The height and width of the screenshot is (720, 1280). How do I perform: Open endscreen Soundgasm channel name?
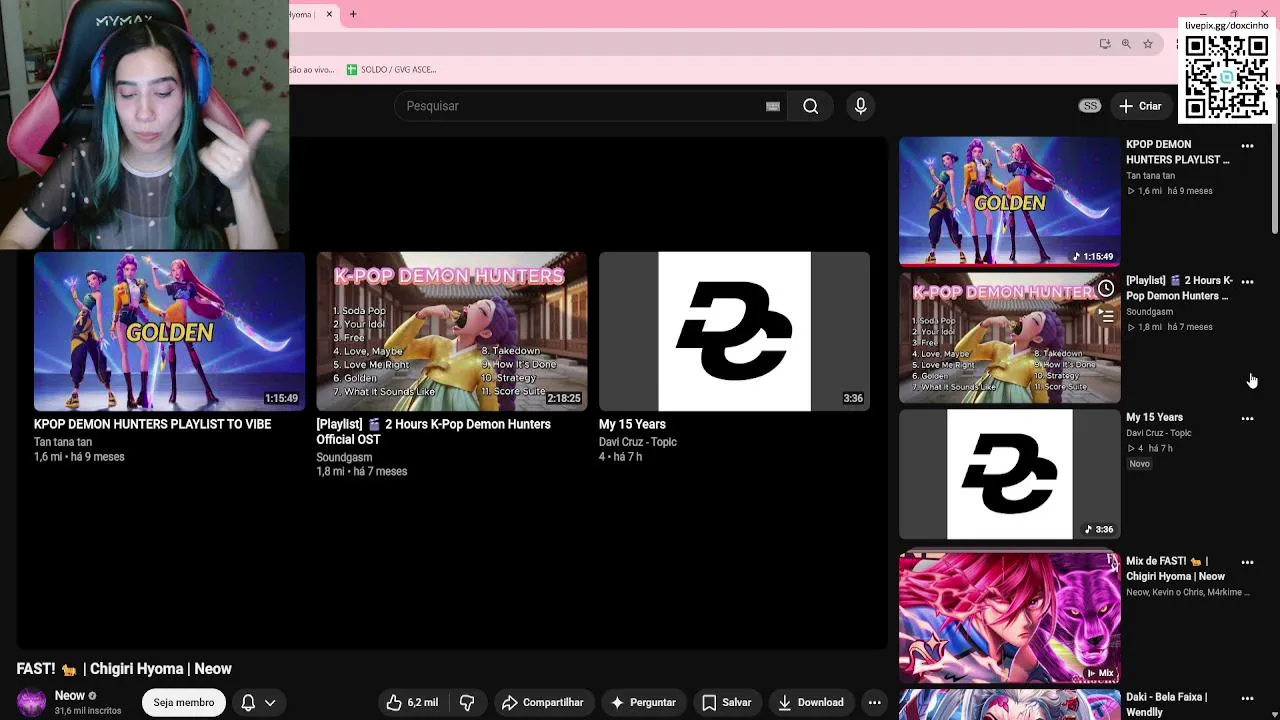tap(344, 457)
